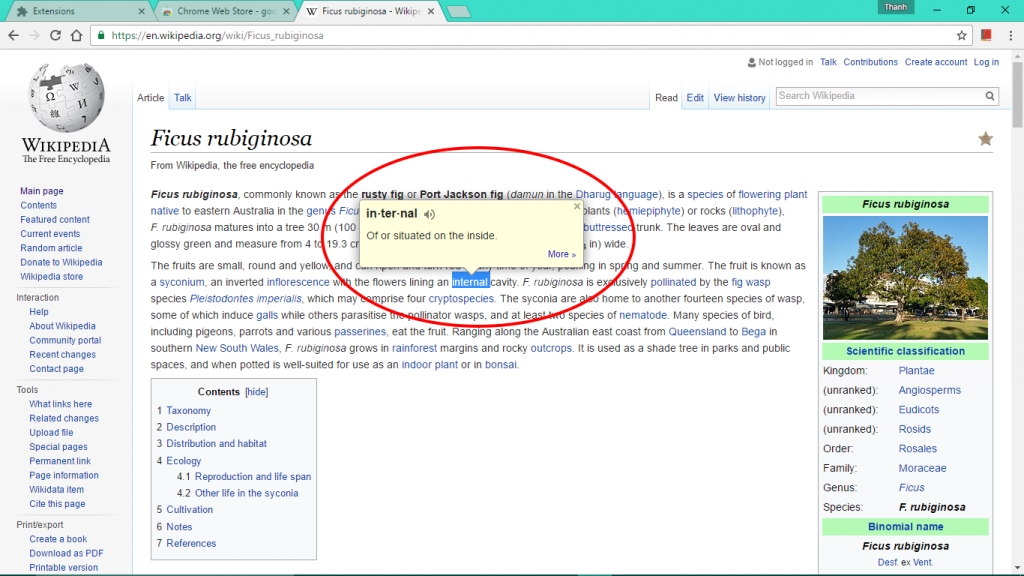Jump to the Cultivation section

pyautogui.click(x=189, y=509)
